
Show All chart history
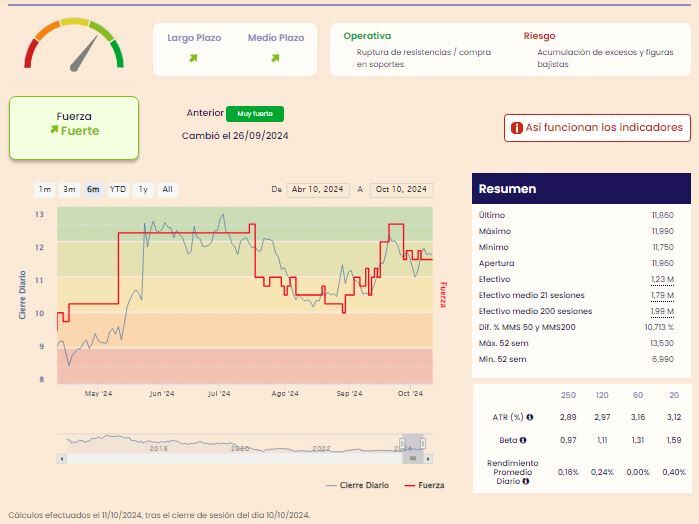(x=168, y=190)
